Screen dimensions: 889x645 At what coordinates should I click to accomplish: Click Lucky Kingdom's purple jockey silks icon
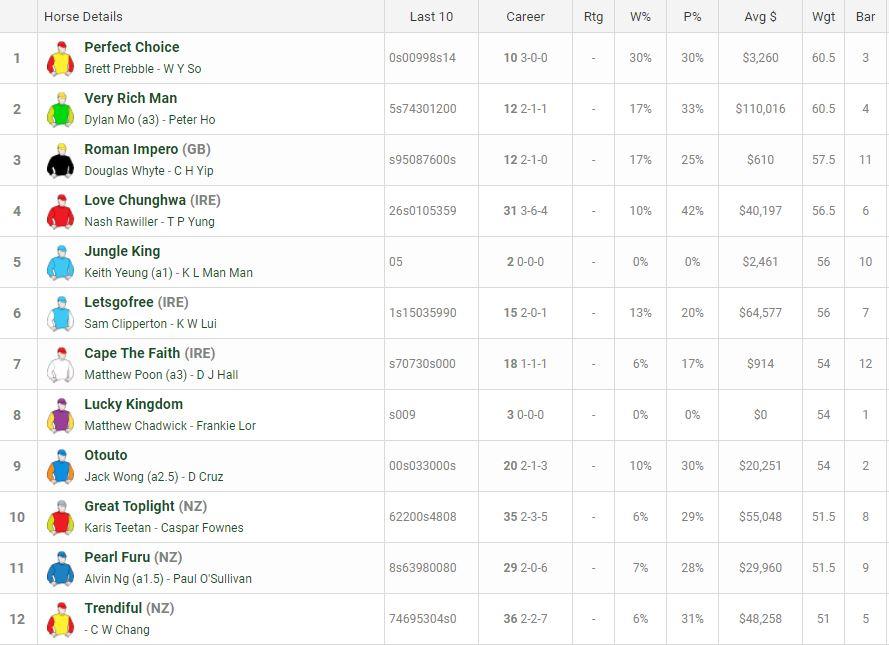click(x=61, y=415)
